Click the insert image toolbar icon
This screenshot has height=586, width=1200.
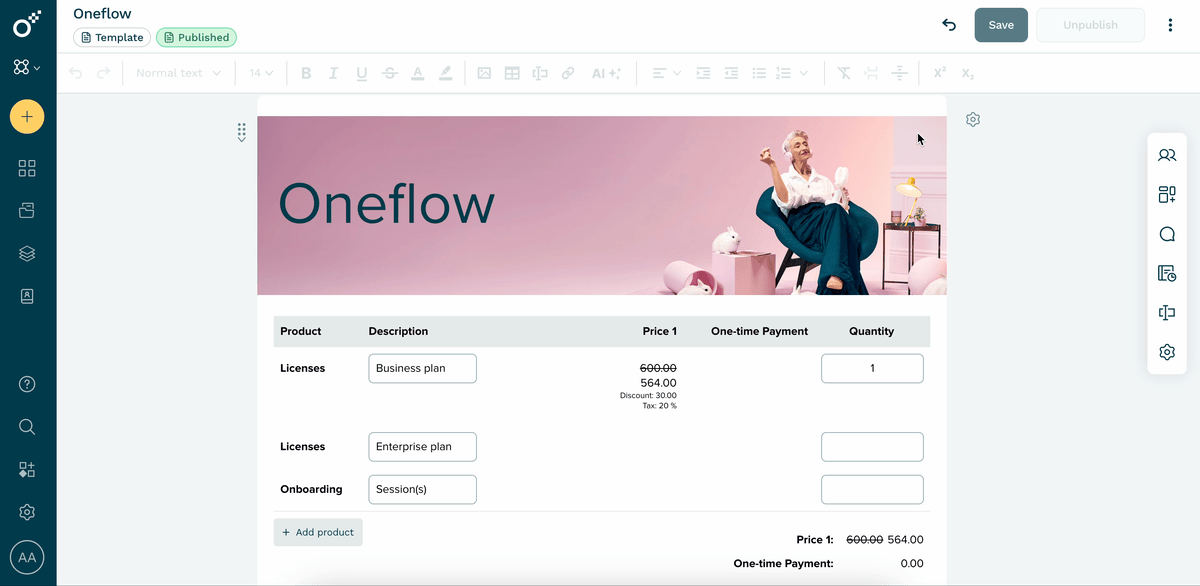click(484, 73)
